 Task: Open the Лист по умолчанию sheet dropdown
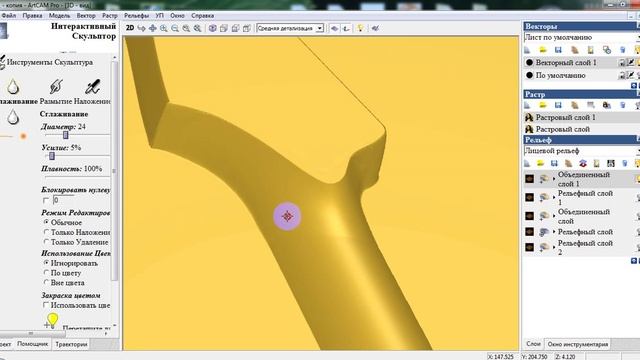[638, 38]
